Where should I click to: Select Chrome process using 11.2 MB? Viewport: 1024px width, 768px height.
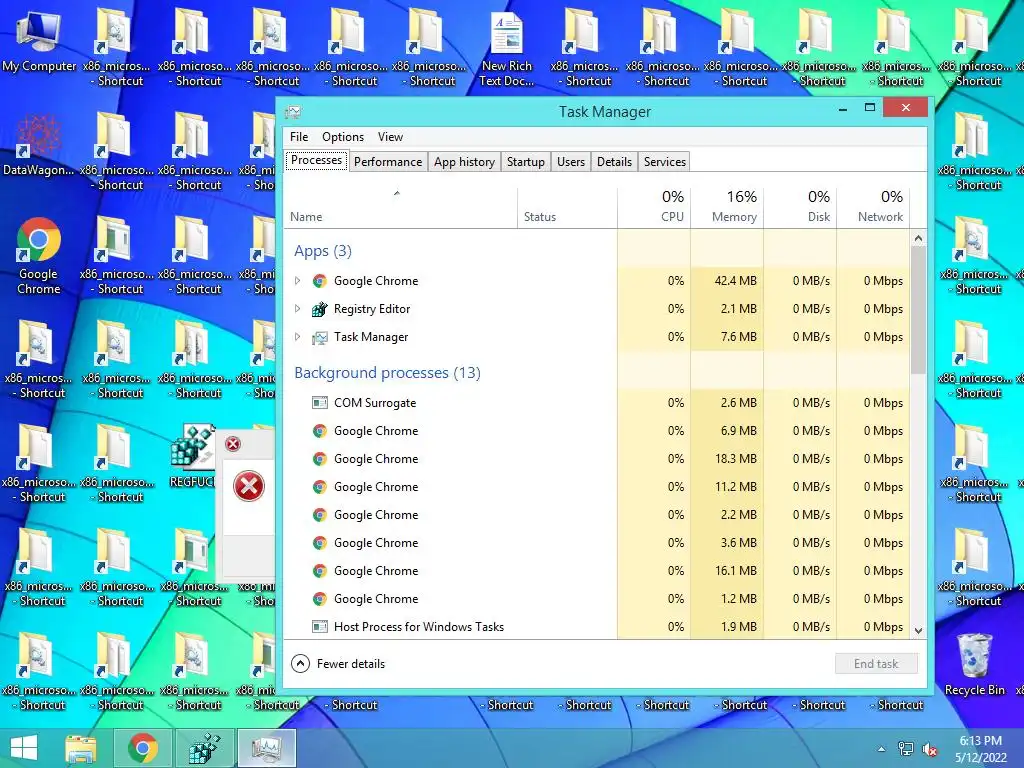597,487
